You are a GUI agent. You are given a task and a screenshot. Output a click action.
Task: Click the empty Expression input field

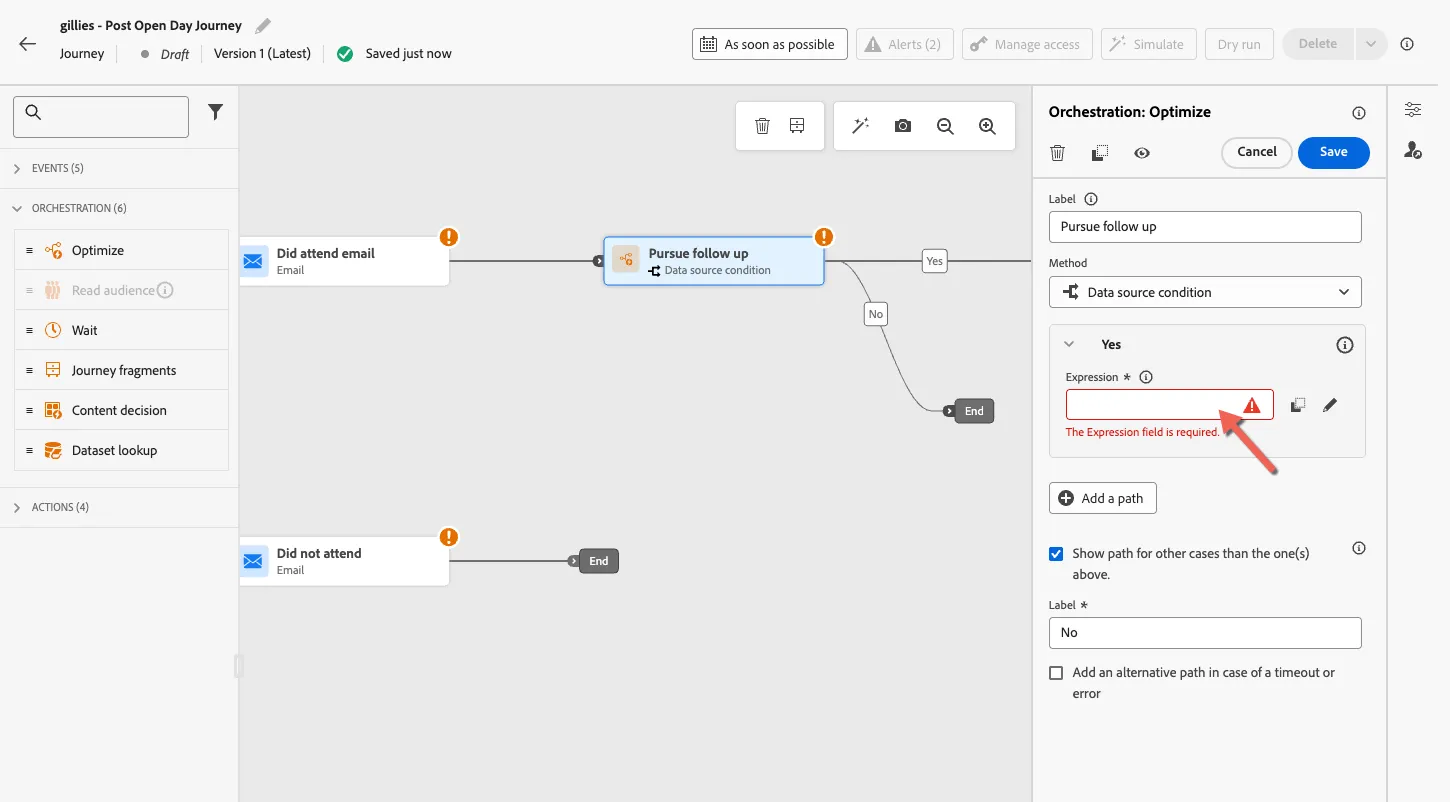coord(1169,404)
